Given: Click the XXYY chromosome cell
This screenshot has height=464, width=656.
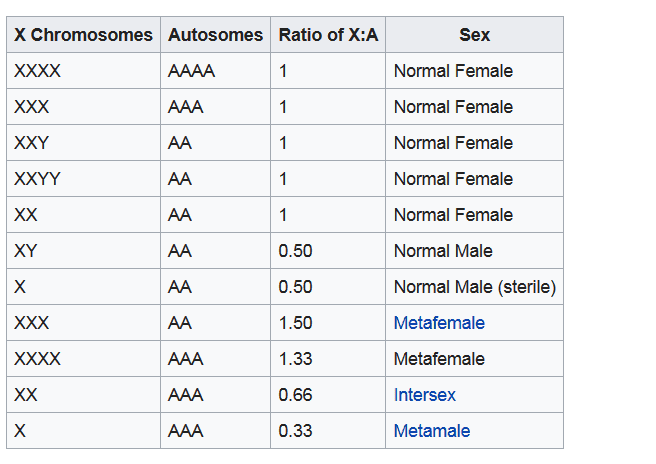Looking at the screenshot, I should [x=38, y=179].
